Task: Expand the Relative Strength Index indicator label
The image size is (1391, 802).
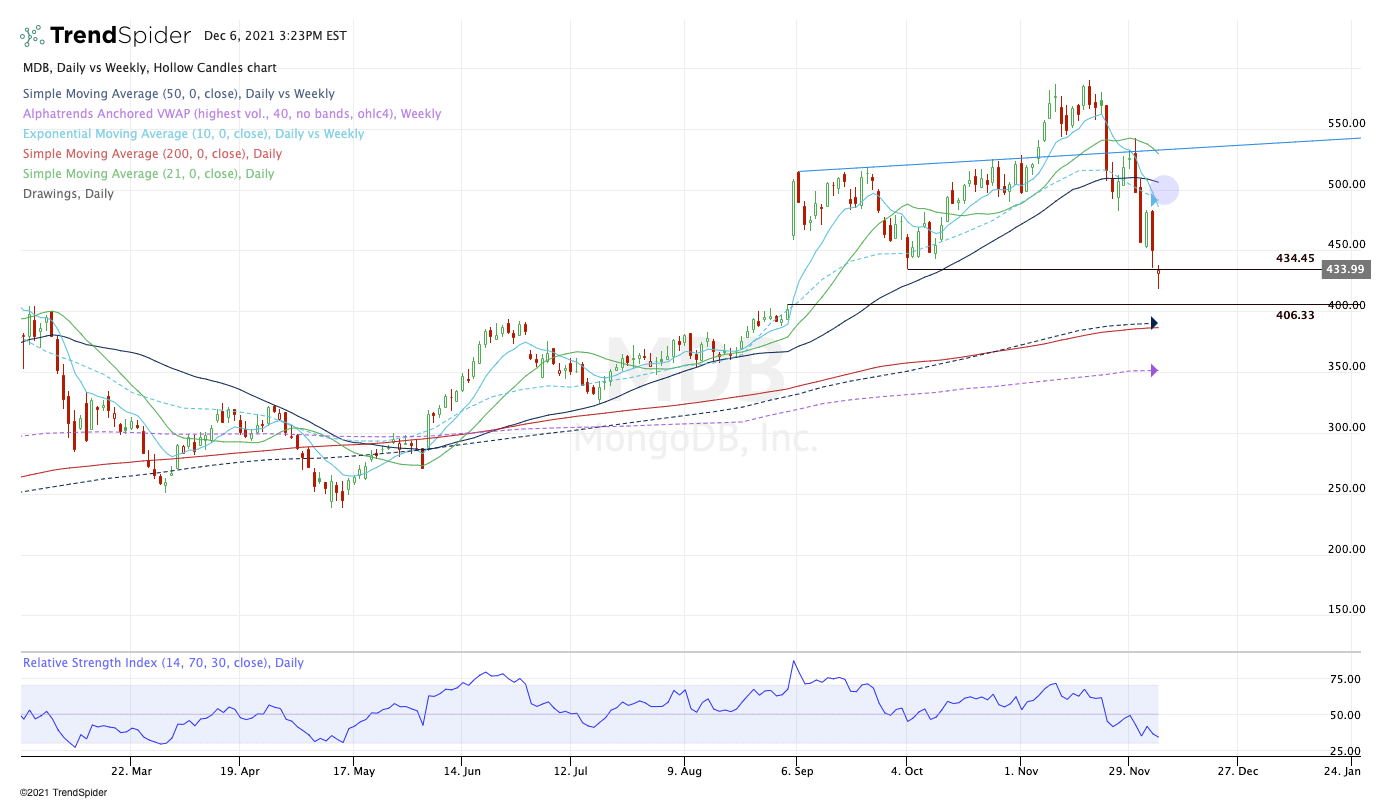Action: 163,663
